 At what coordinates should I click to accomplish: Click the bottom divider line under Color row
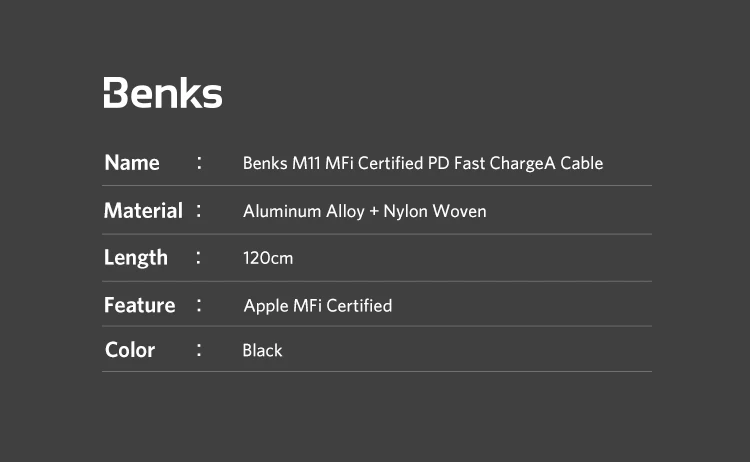click(377, 372)
